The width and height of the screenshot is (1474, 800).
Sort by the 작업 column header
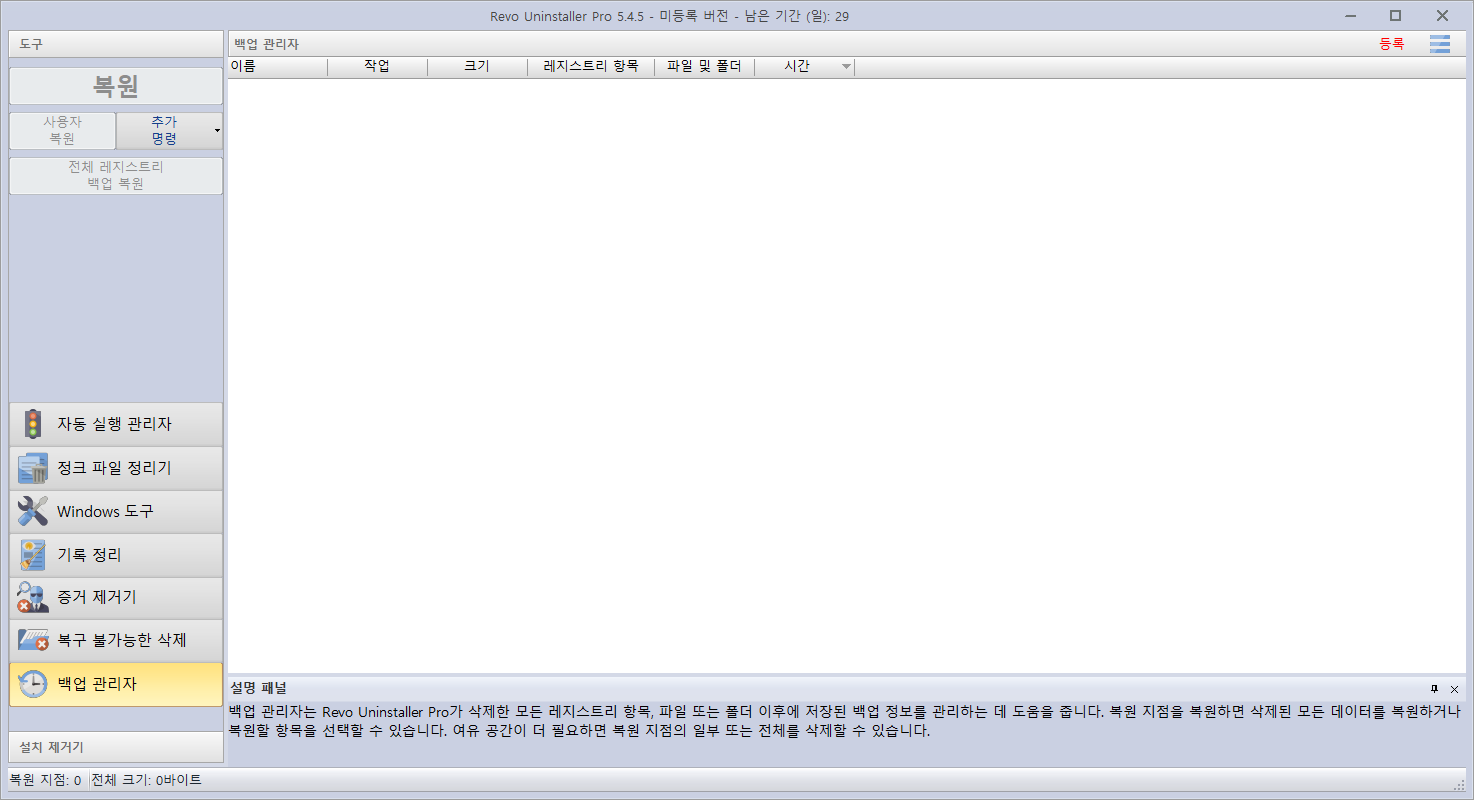coord(377,67)
